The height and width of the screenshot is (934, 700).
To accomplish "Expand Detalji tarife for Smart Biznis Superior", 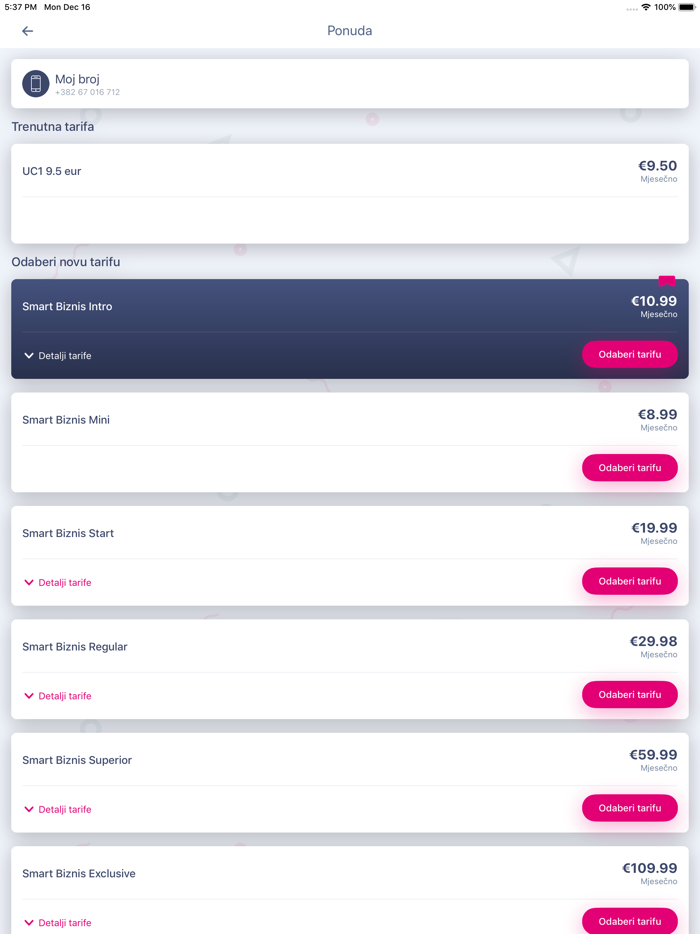I will pyautogui.click(x=57, y=808).
